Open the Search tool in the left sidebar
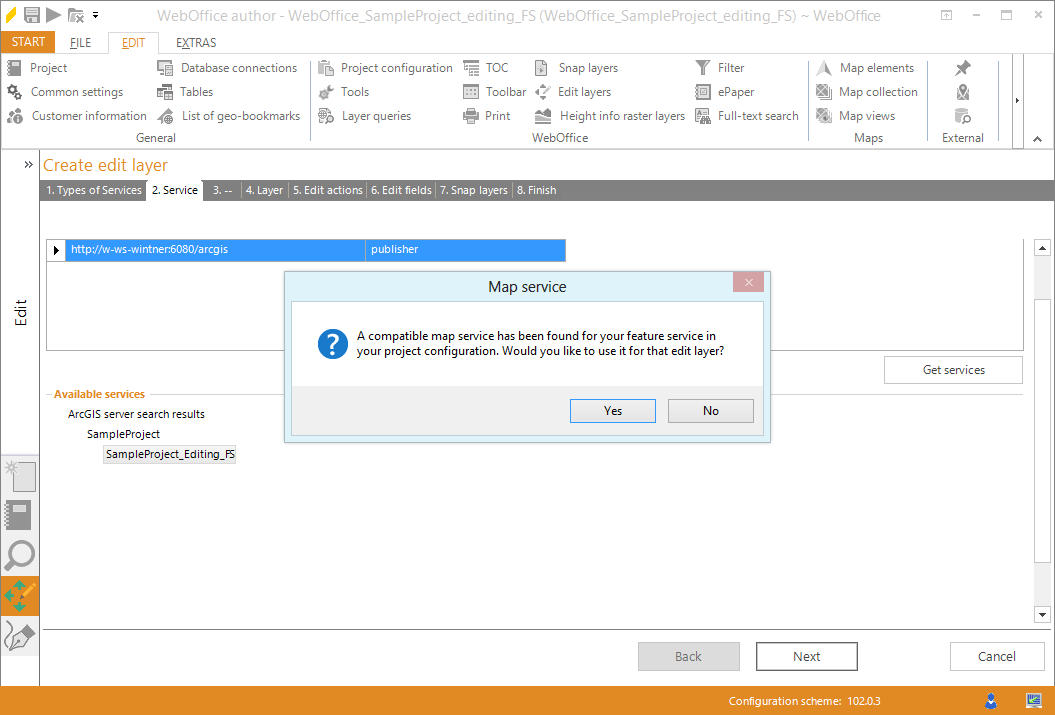The image size is (1055, 715). (x=20, y=555)
